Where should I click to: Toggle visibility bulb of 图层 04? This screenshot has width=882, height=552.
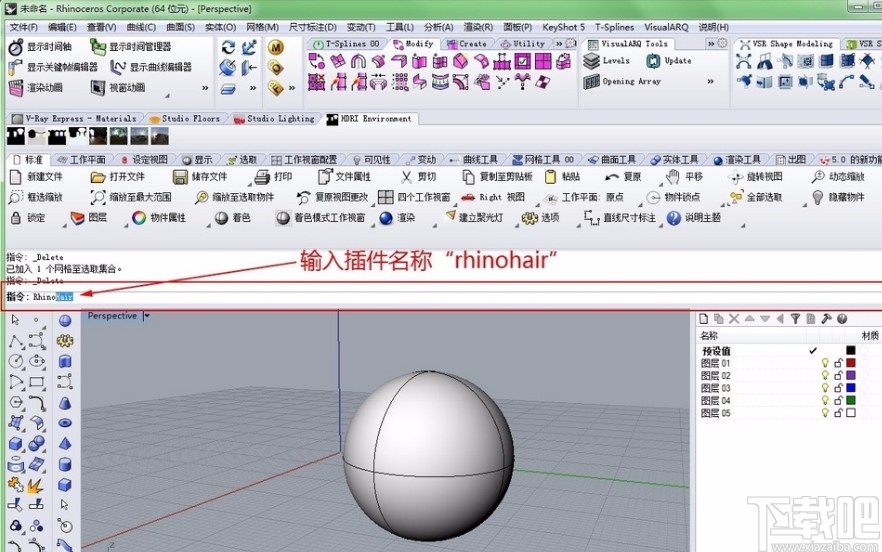click(x=825, y=400)
